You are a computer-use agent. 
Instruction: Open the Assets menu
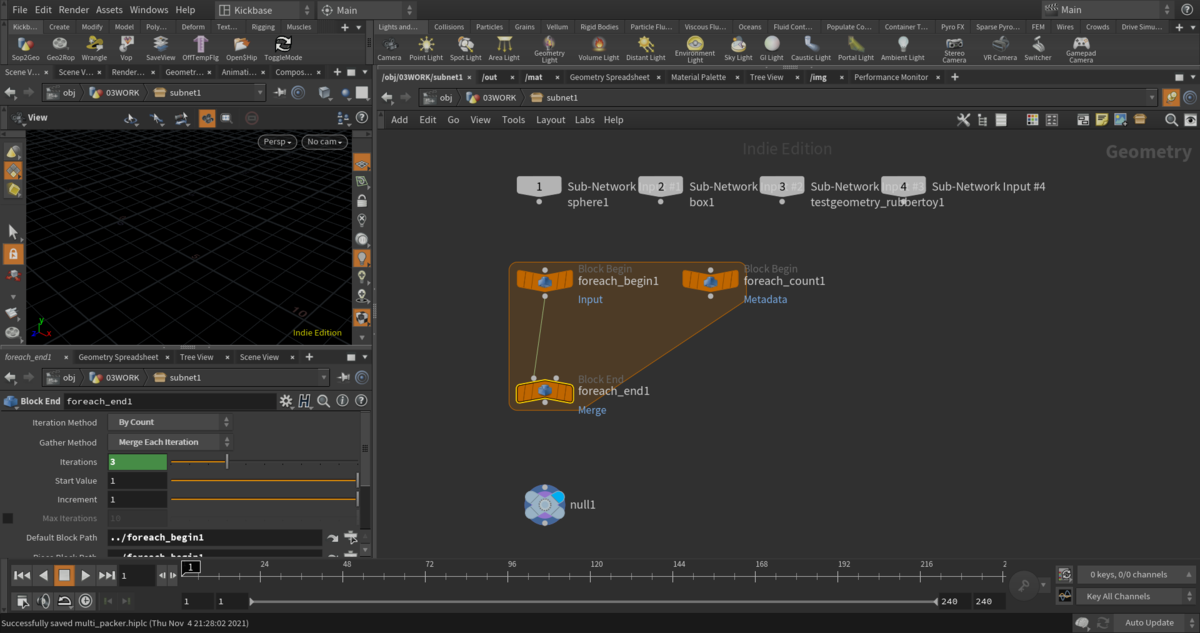tap(109, 9)
